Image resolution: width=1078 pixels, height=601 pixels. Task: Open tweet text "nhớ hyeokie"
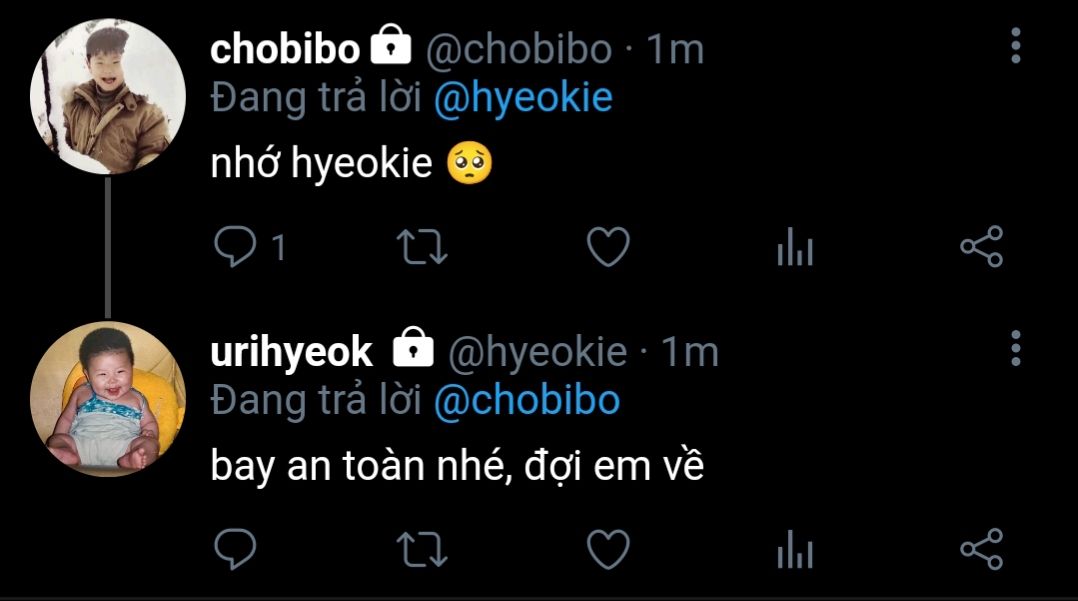[320, 164]
